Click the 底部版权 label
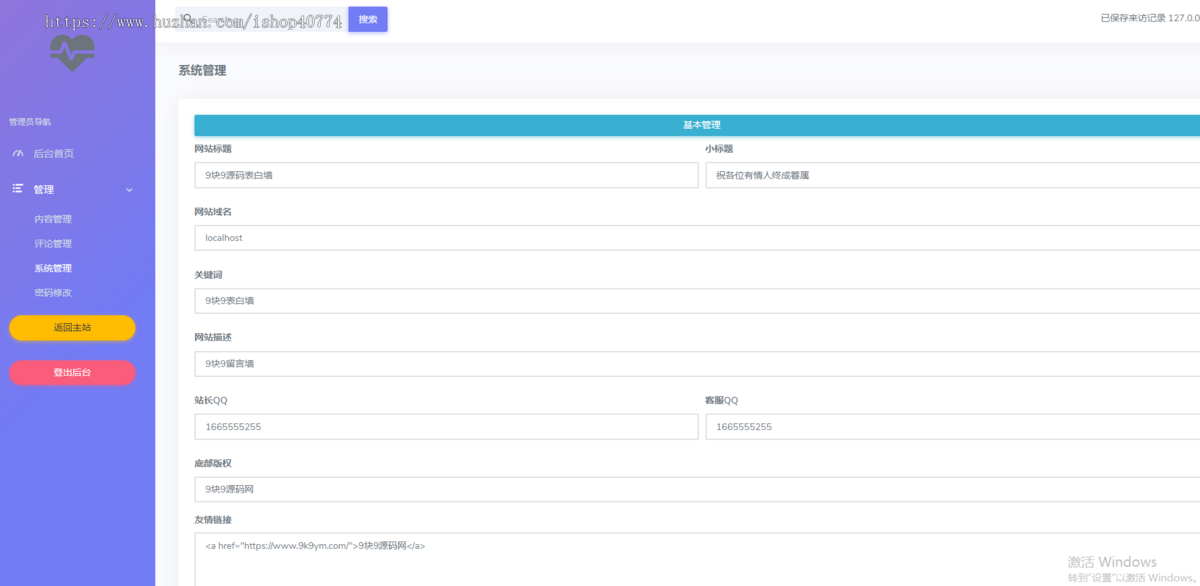 [213, 464]
